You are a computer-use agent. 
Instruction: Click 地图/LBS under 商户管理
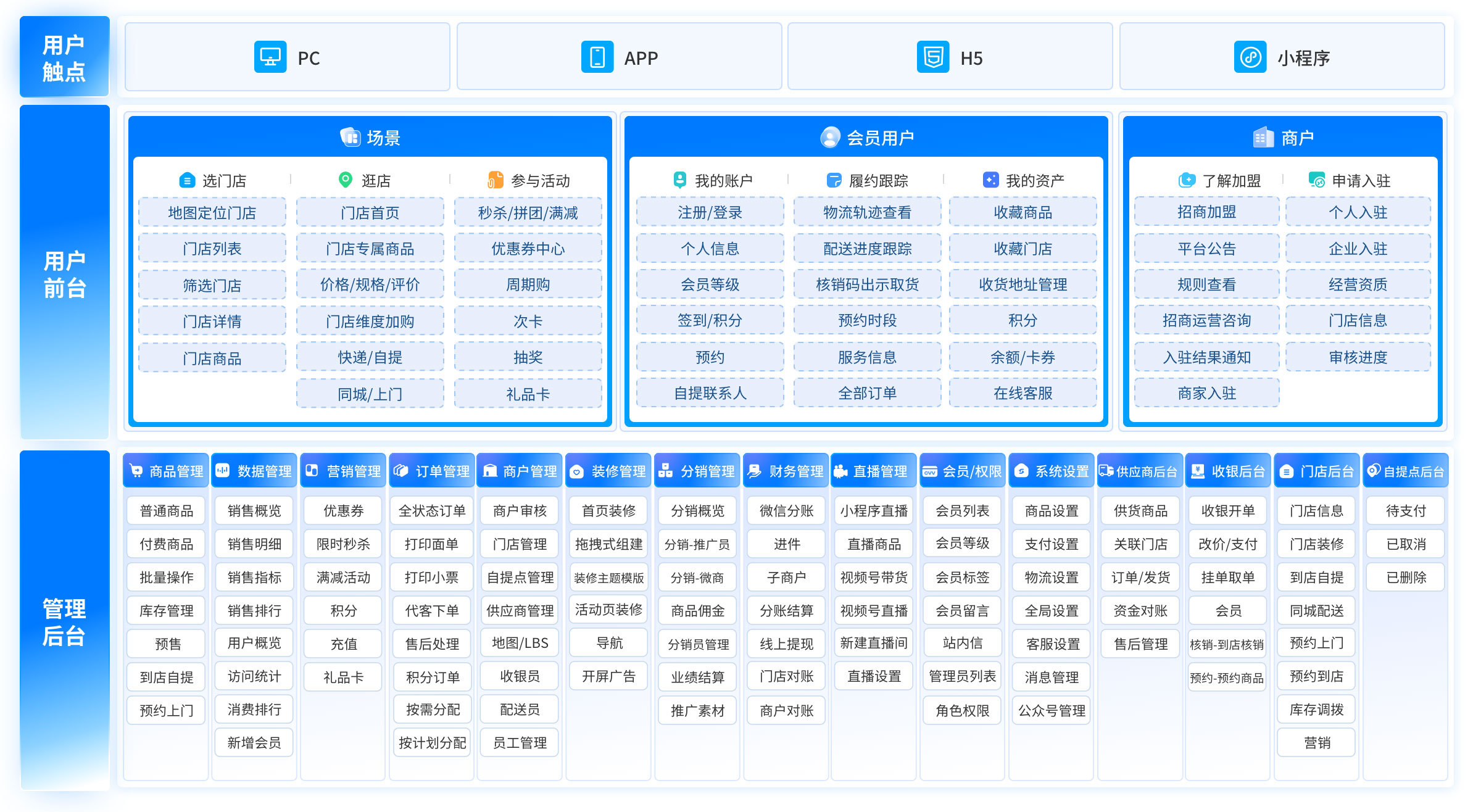click(520, 642)
